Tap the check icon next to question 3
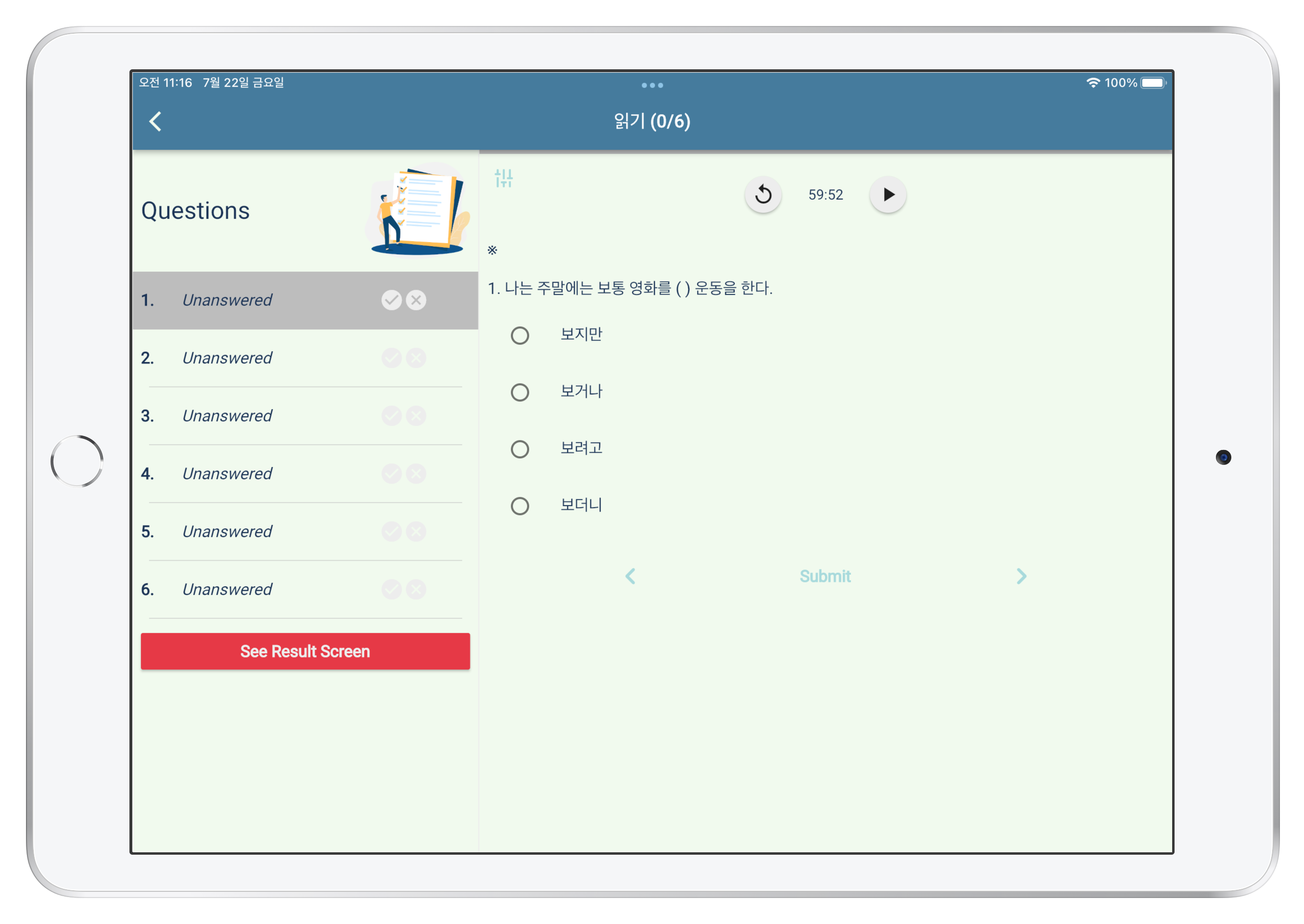 pyautogui.click(x=391, y=416)
